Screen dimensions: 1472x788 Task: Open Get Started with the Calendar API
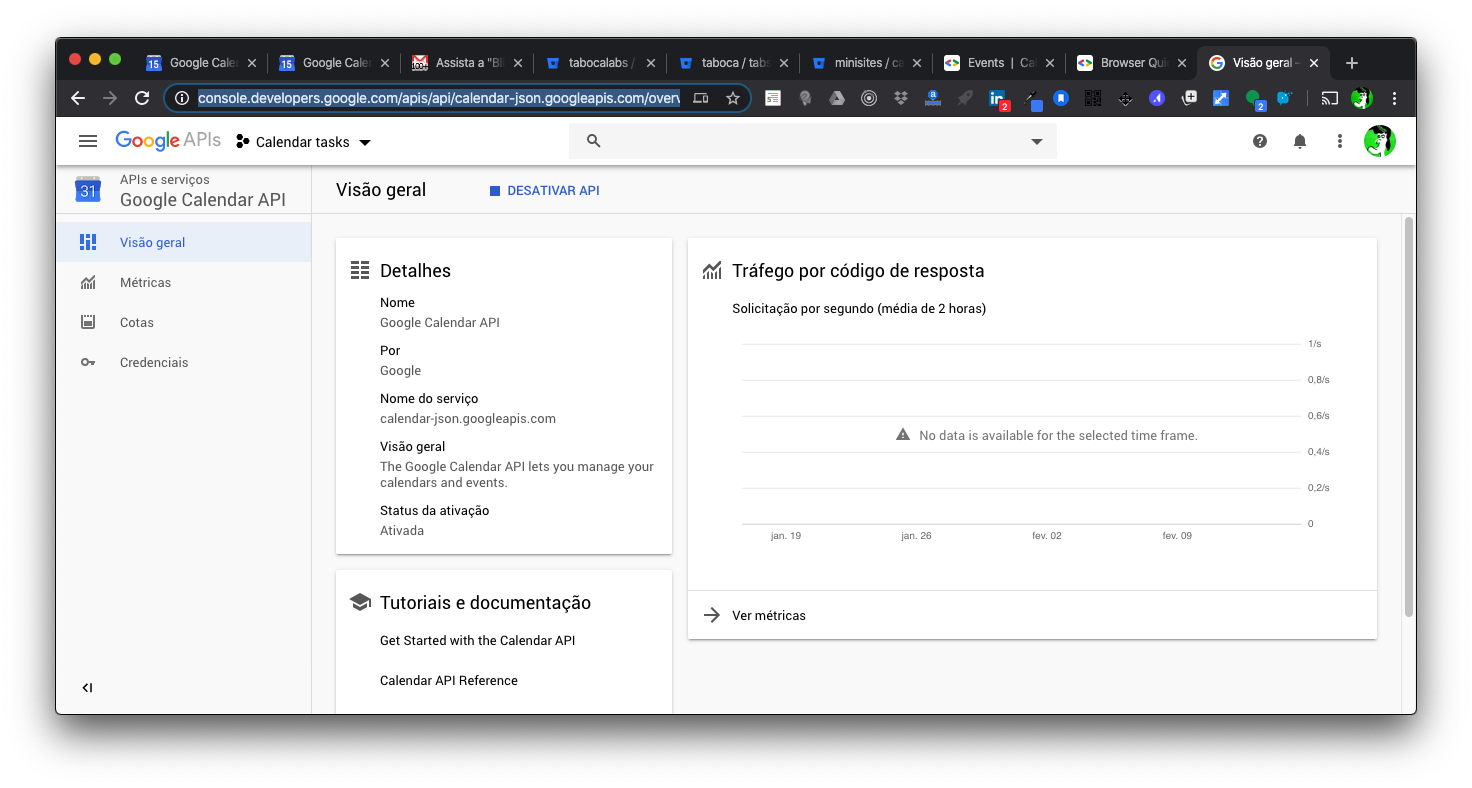[x=477, y=640]
